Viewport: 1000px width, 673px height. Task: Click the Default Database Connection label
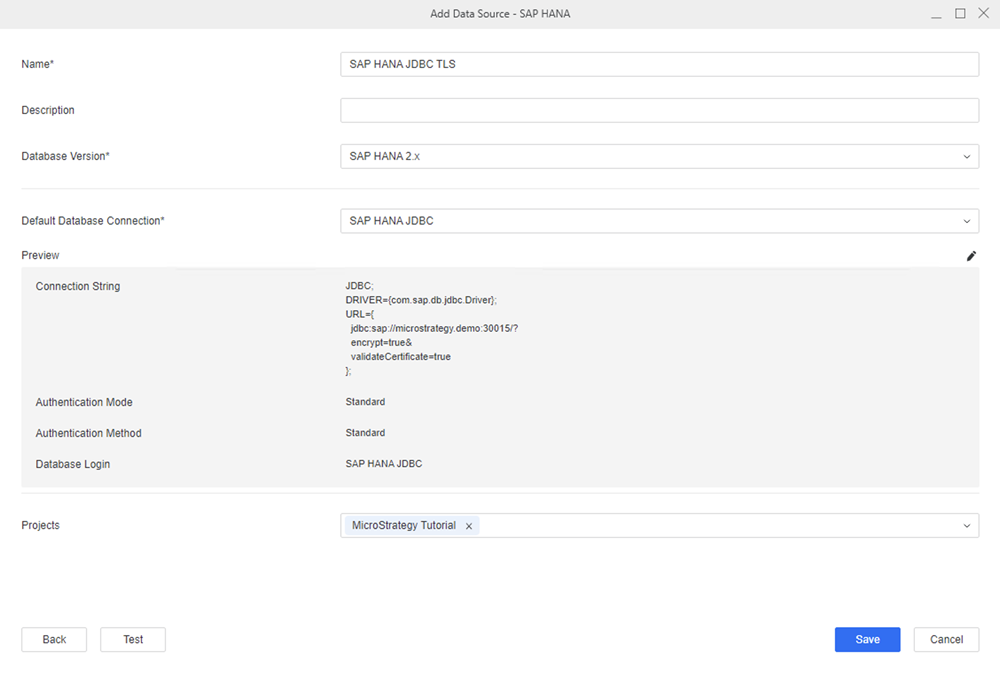(x=93, y=221)
